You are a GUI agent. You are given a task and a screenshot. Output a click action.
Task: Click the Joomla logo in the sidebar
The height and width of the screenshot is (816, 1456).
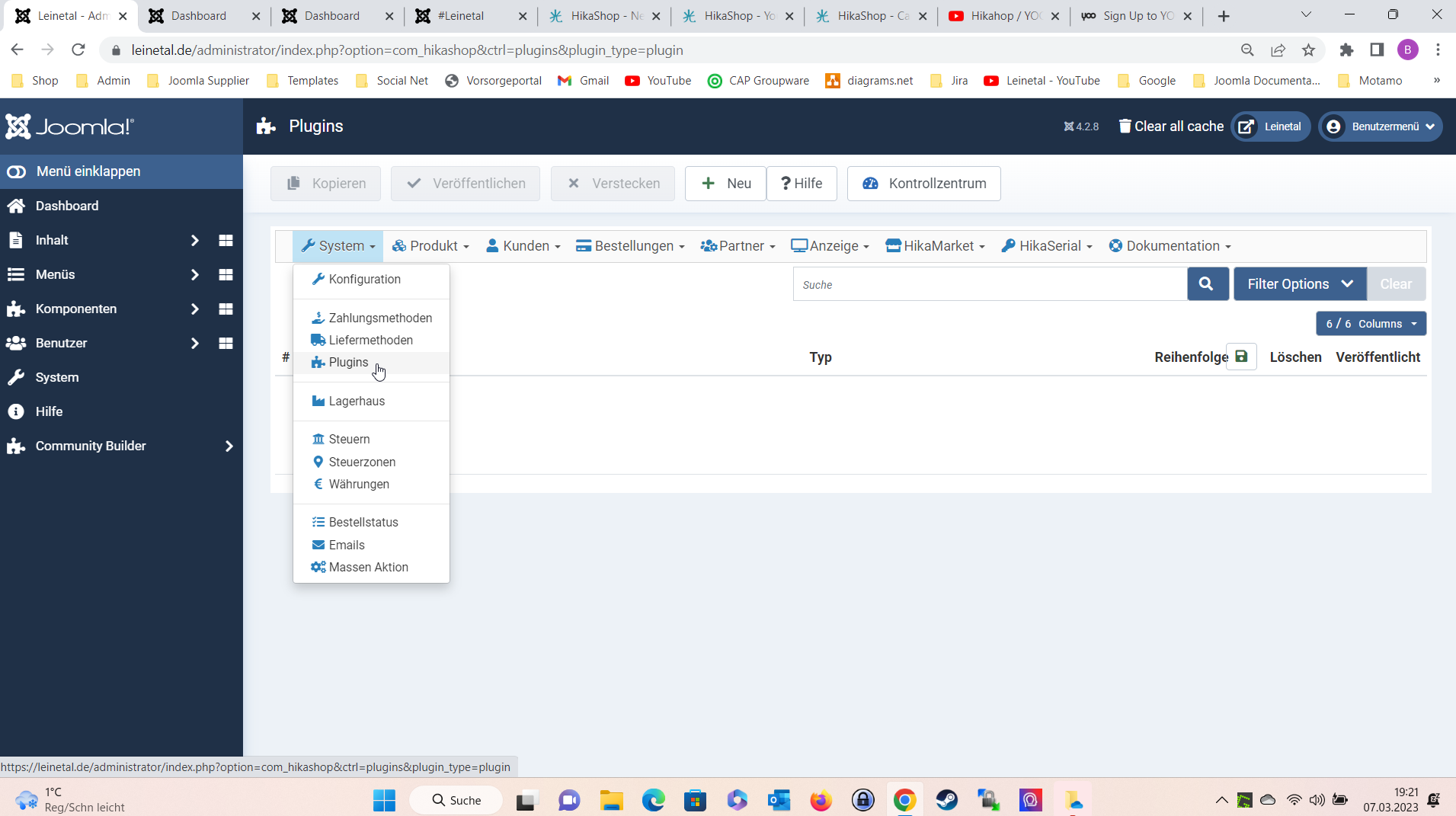point(70,126)
